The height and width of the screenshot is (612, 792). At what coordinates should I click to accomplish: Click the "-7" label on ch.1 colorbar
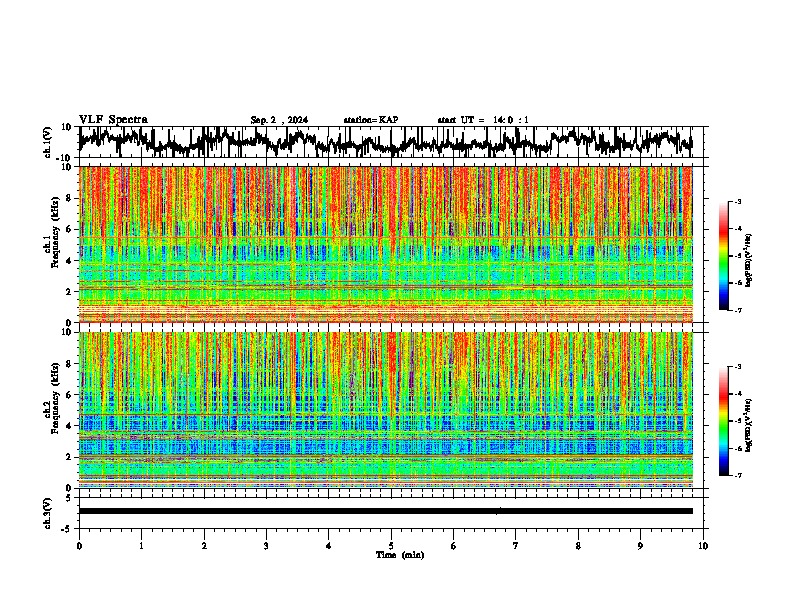coord(737,310)
